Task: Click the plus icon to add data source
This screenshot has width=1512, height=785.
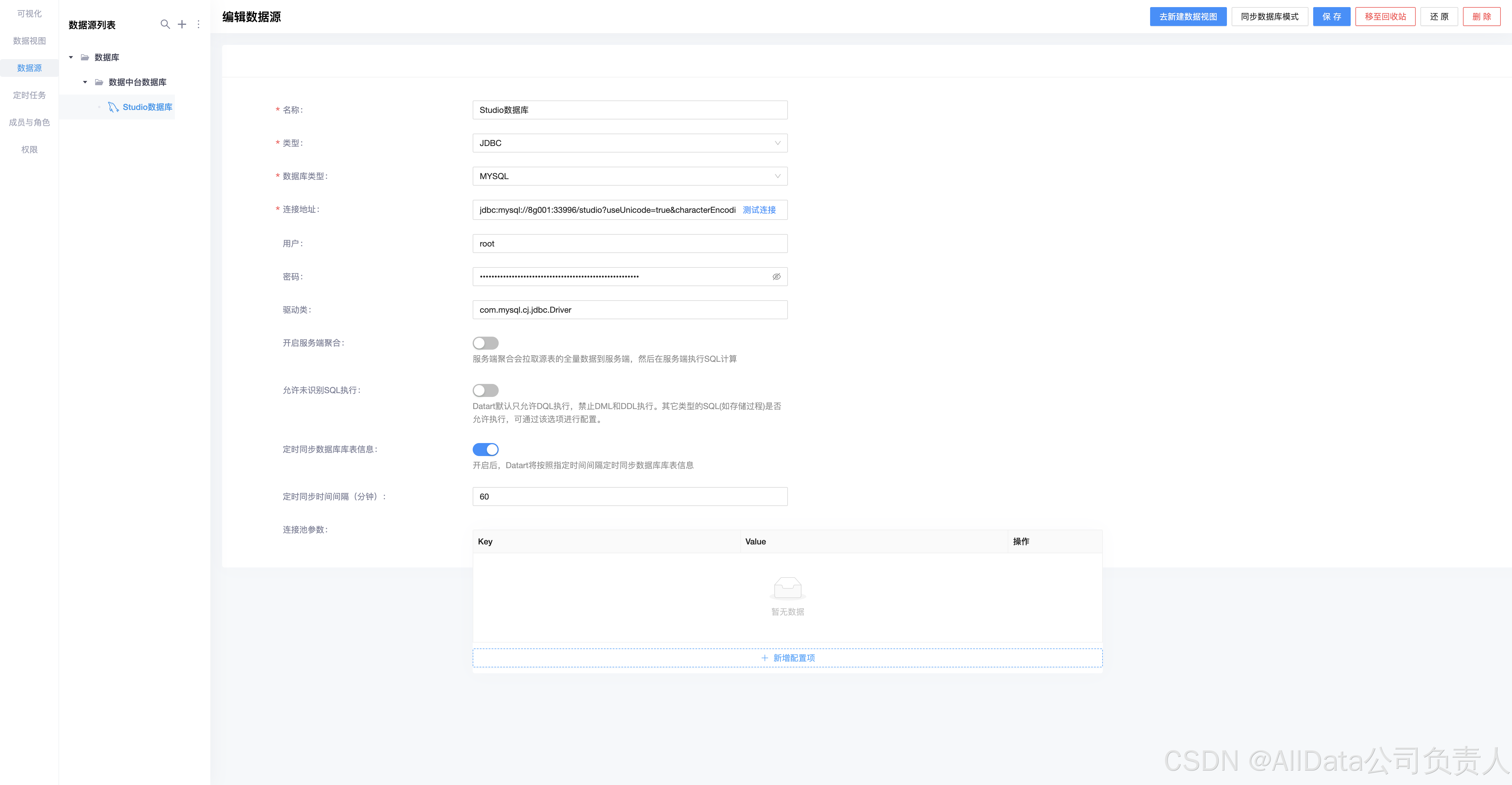Action: coord(182,24)
